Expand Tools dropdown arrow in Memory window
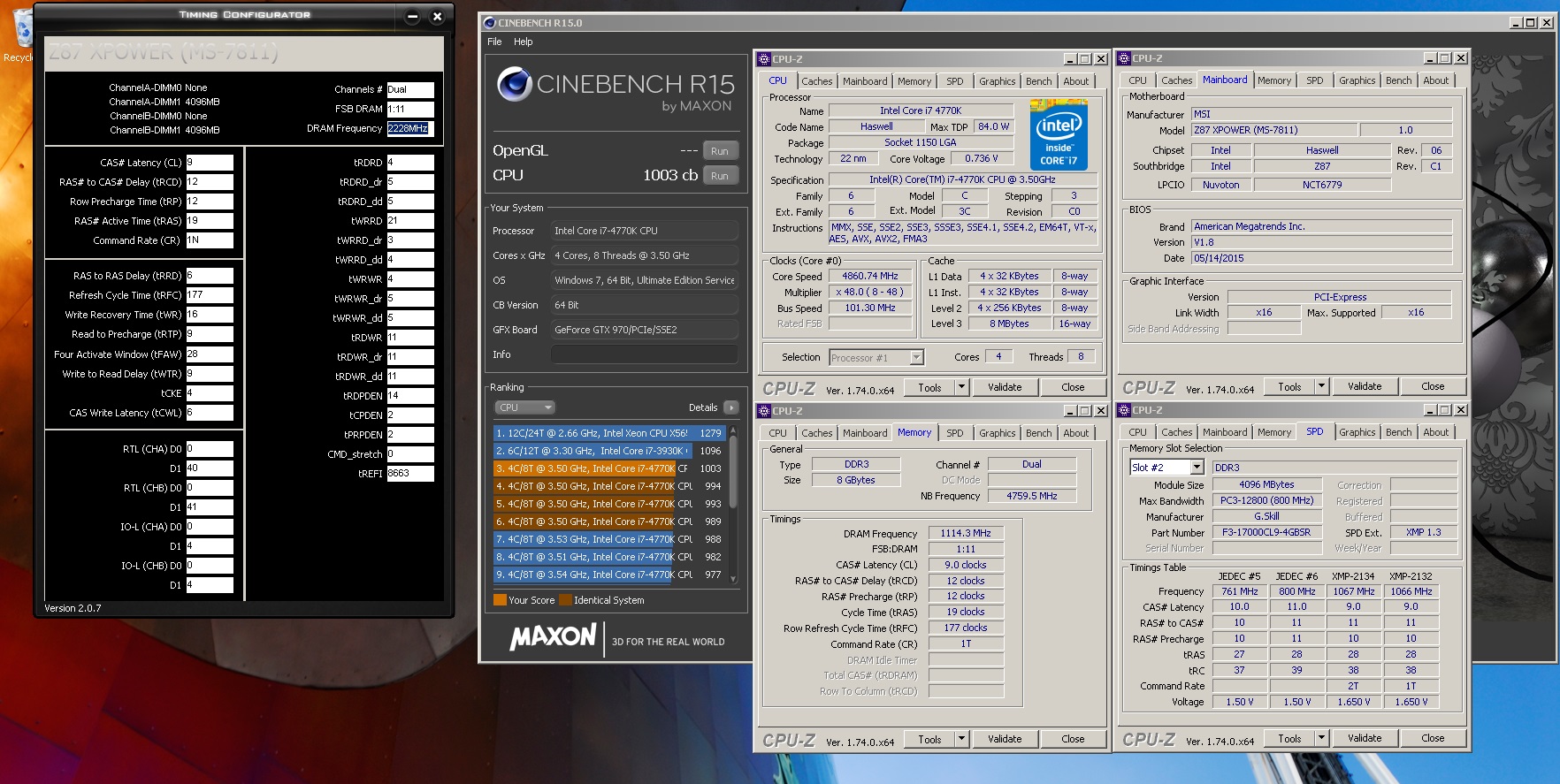Image resolution: width=1560 pixels, height=784 pixels. point(962,739)
